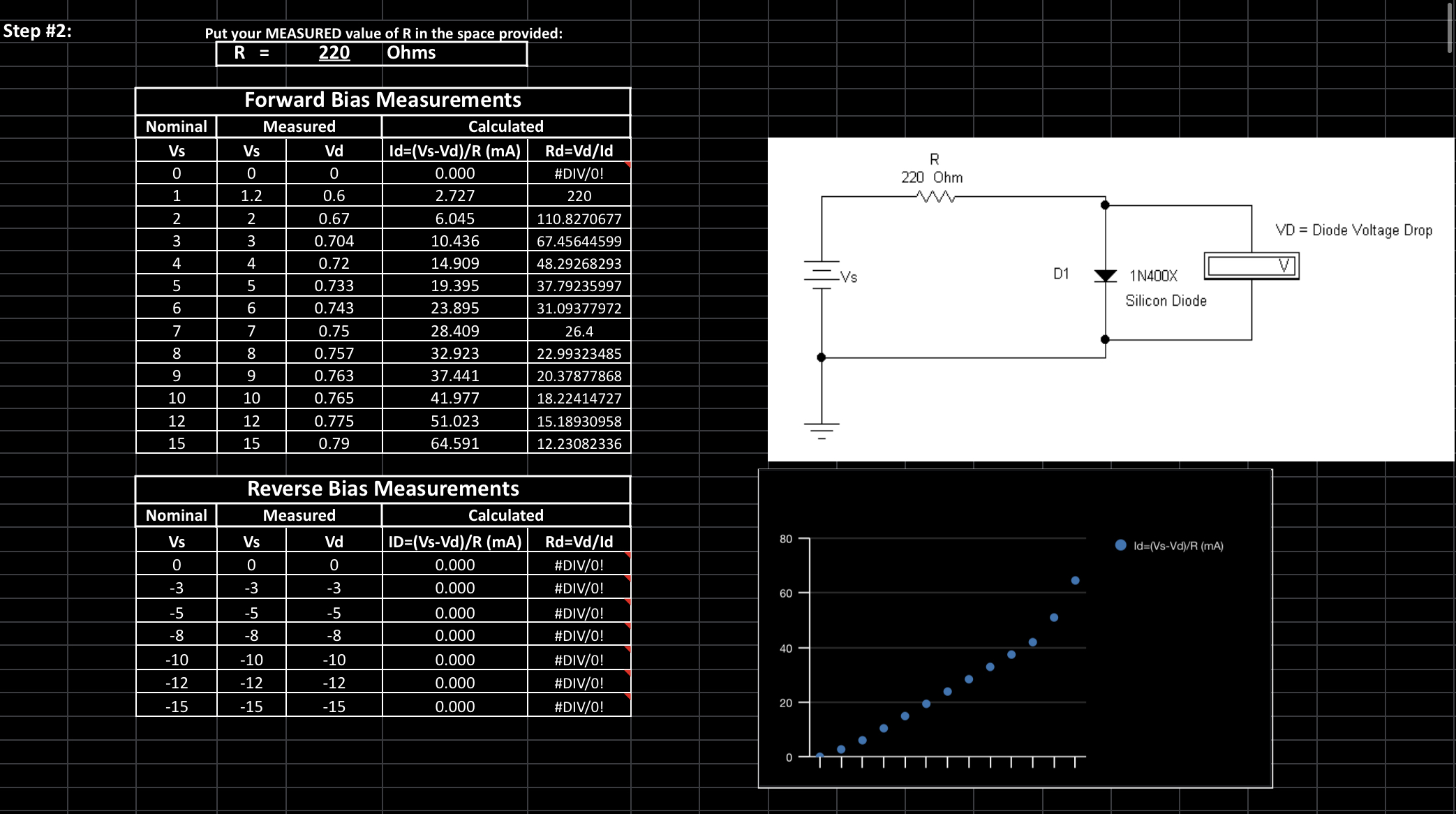Click the vertical scrollbar thumb
Viewport: 1456px width, 814px height.
pyautogui.click(x=1450, y=27)
